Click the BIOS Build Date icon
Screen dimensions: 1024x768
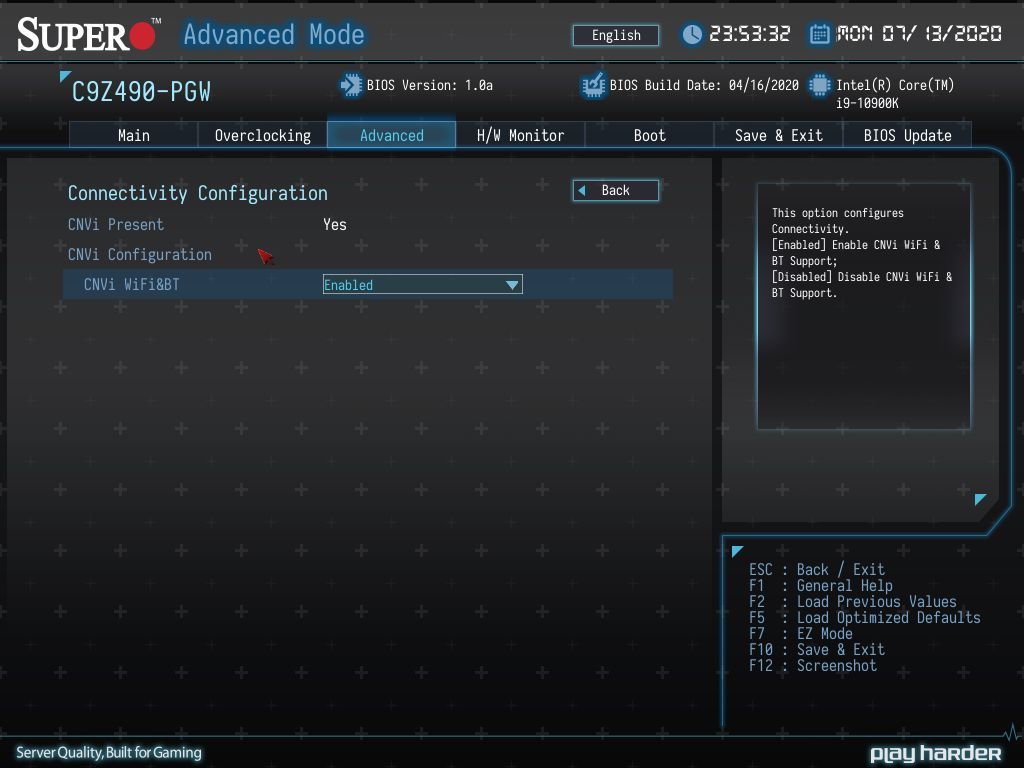[x=594, y=86]
